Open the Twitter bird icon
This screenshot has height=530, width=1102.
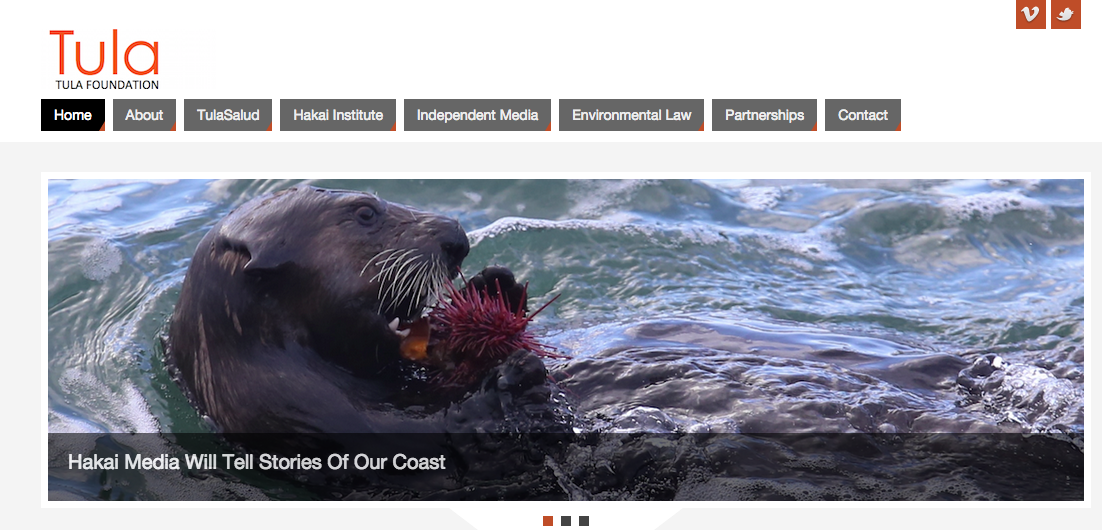tap(1065, 14)
